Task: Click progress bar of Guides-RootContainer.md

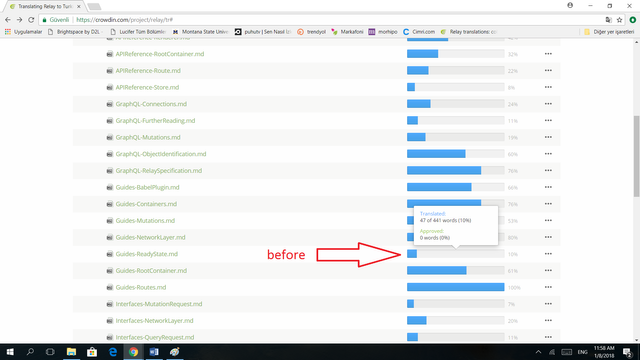Action: tap(456, 271)
